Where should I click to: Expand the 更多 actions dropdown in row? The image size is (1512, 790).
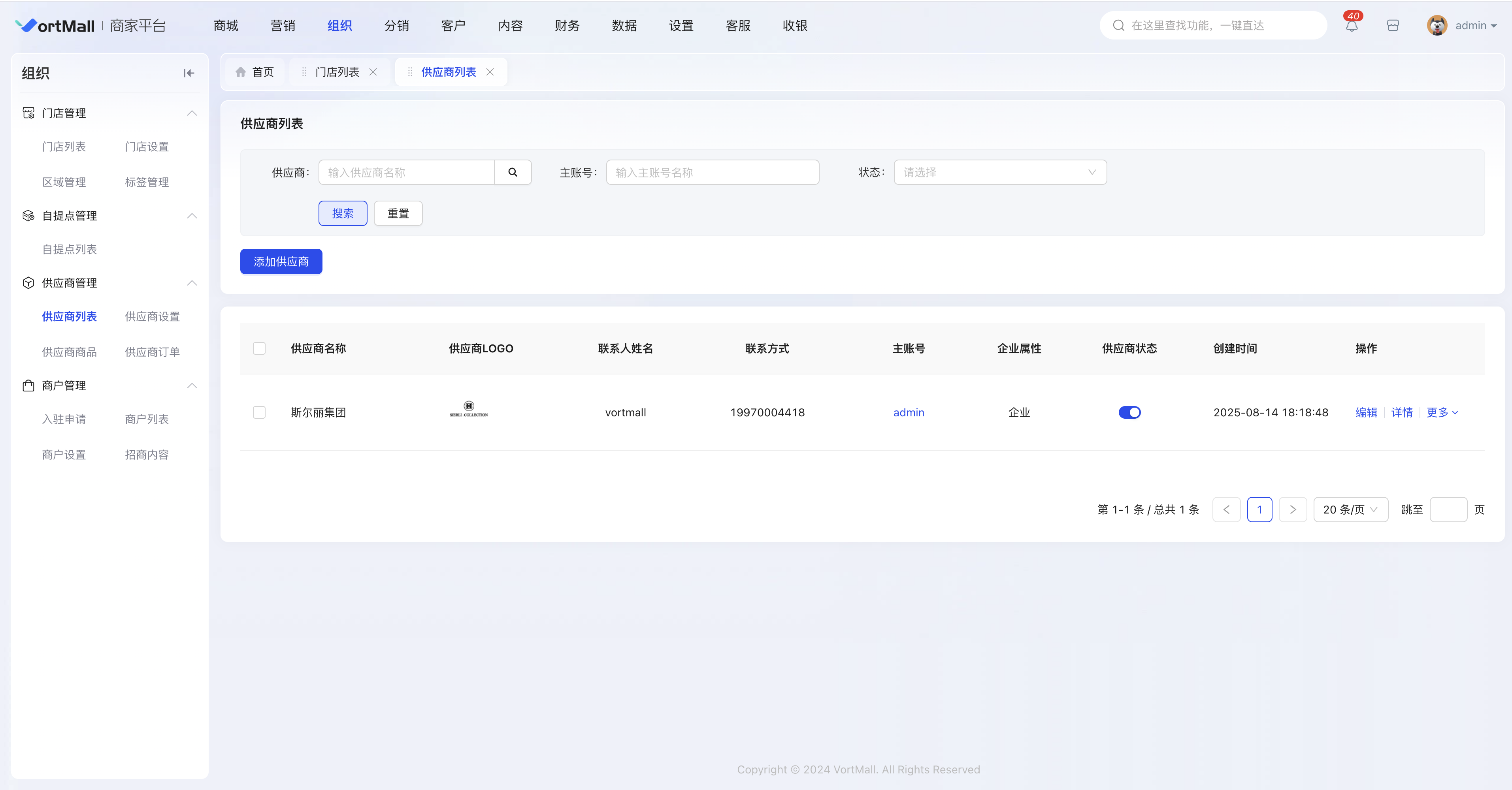pos(1442,412)
